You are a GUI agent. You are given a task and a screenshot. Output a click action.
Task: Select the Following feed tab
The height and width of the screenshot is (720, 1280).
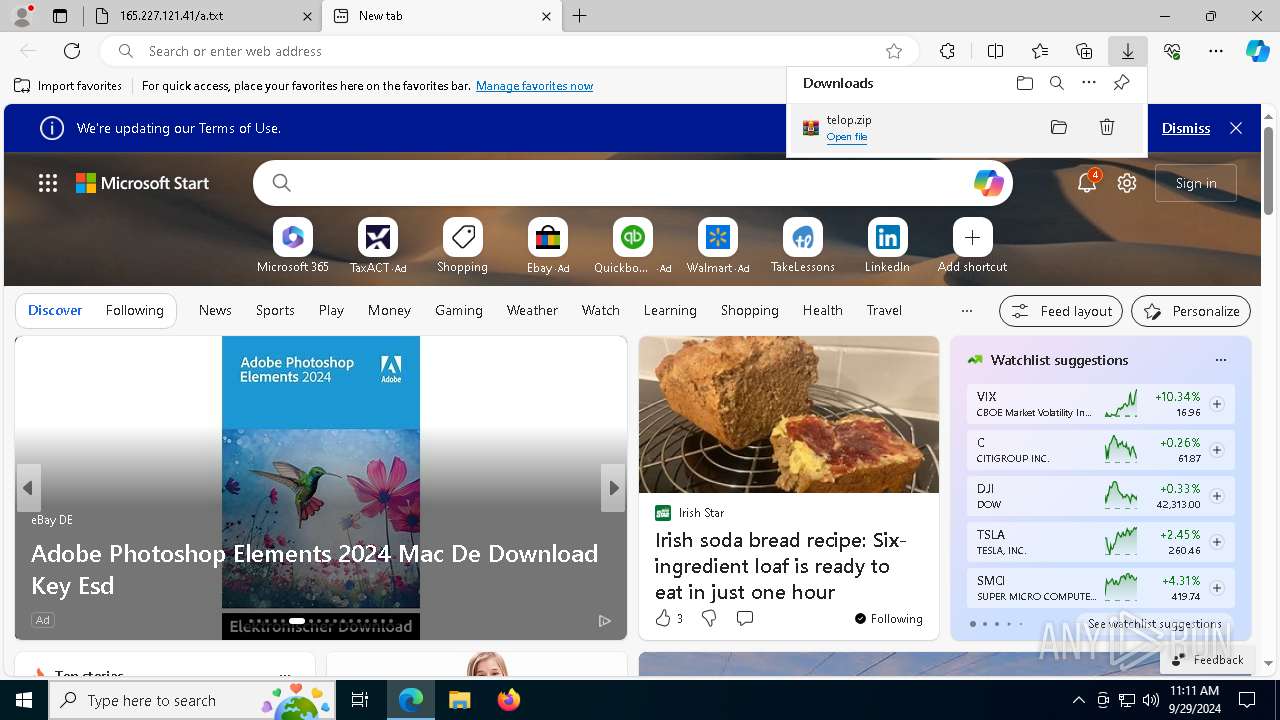134,310
